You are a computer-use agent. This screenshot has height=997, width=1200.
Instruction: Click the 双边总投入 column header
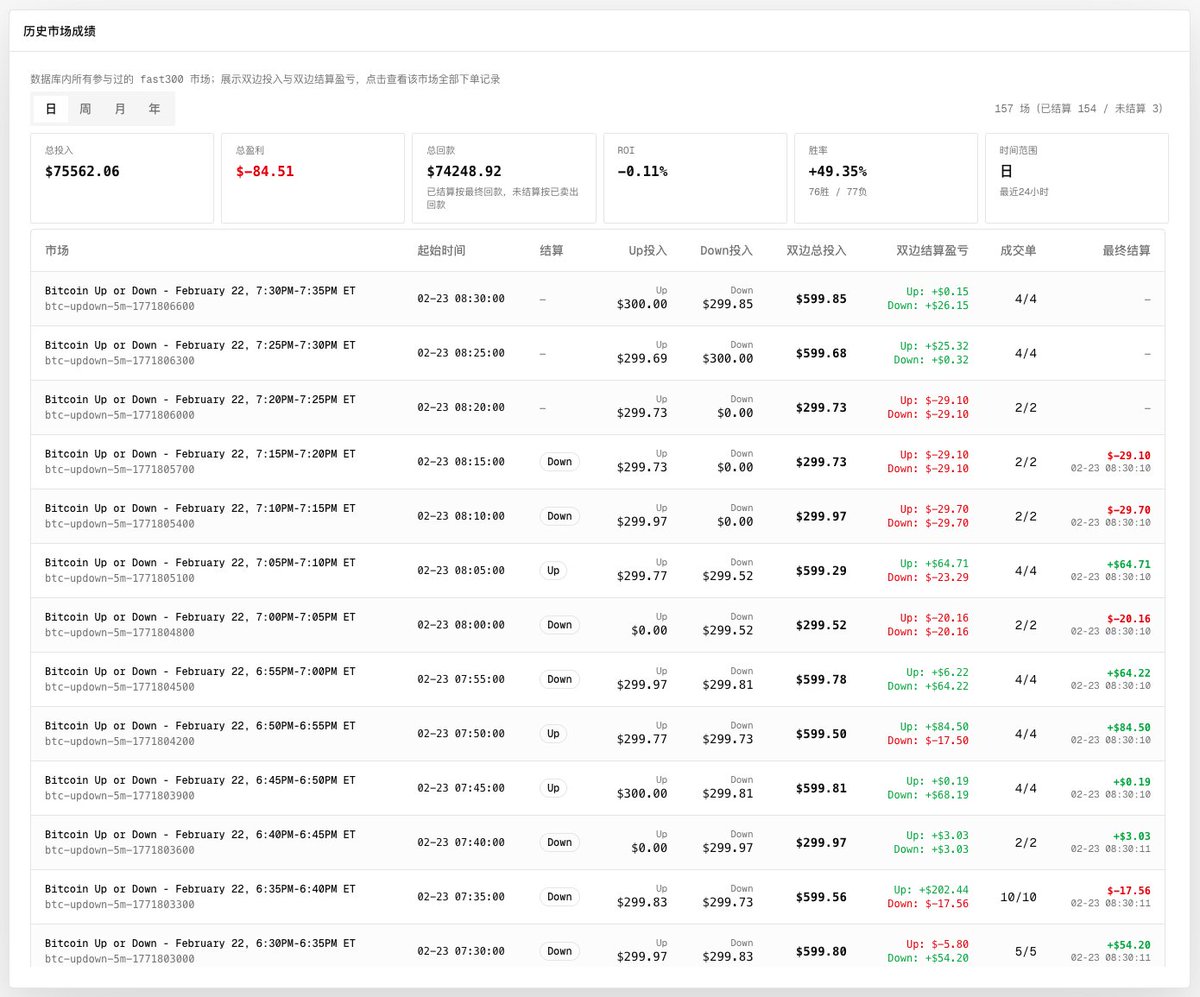816,250
